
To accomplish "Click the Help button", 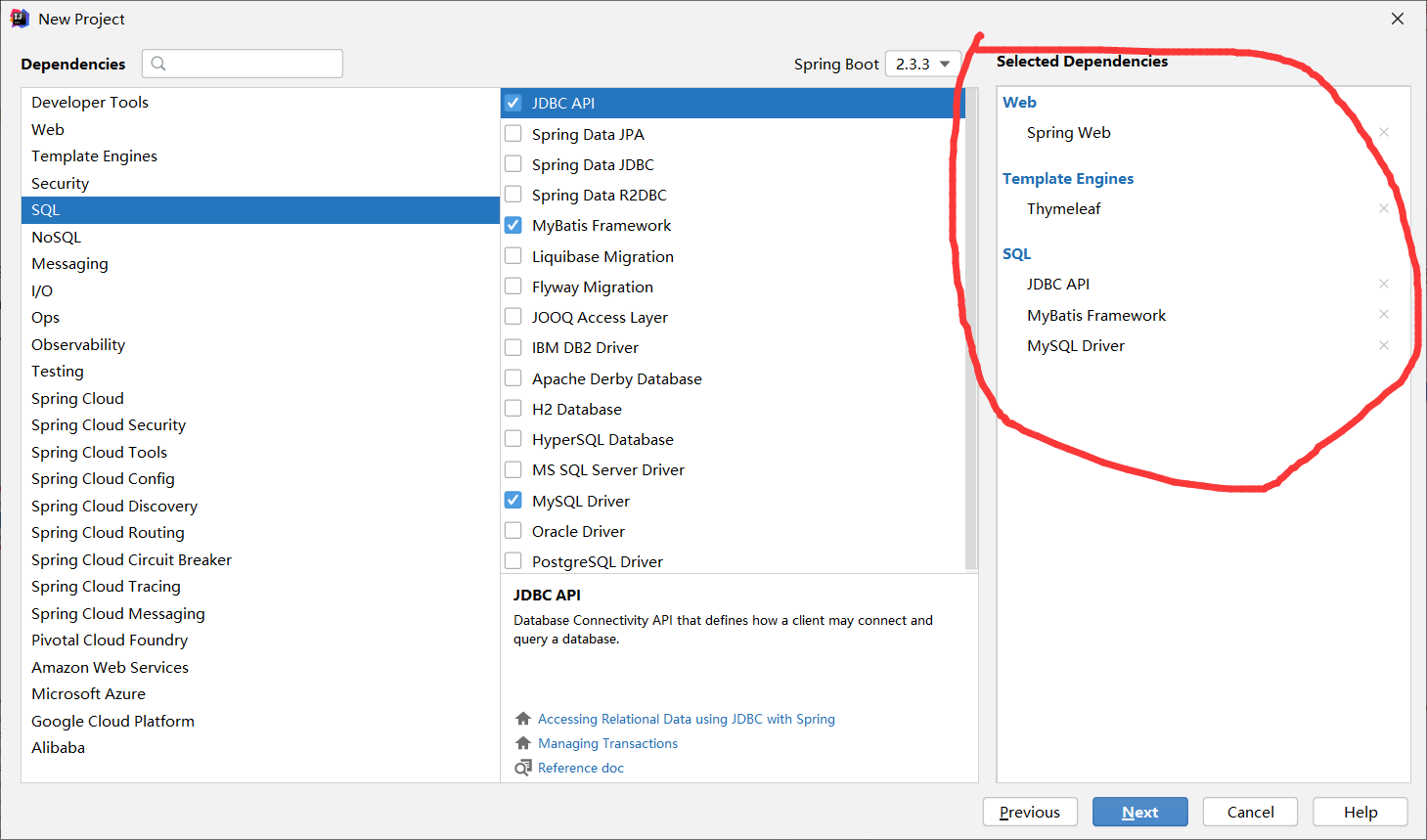I will point(1360,812).
